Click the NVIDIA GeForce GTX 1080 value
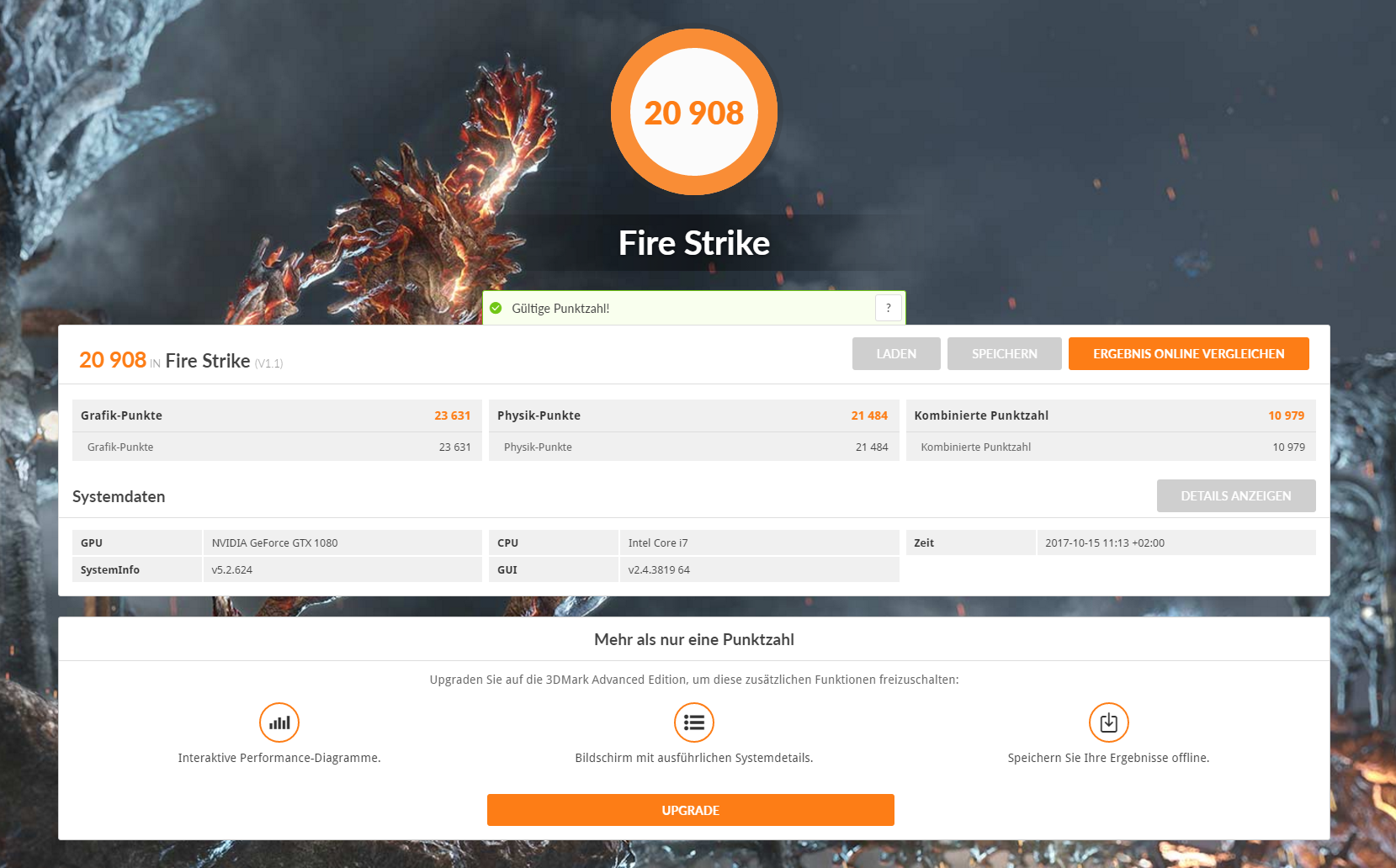The height and width of the screenshot is (868, 1396). (274, 542)
